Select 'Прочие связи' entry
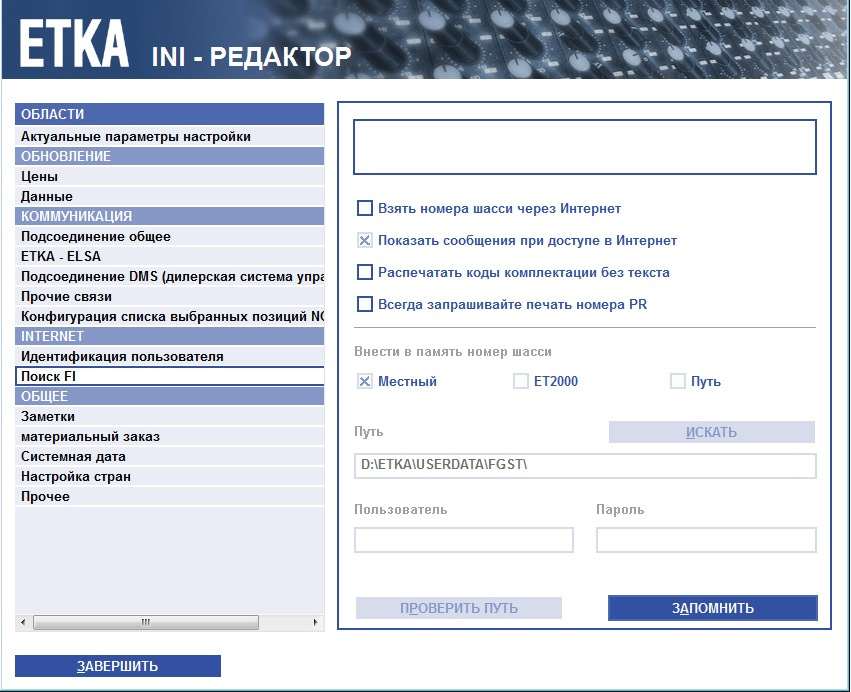 169,296
